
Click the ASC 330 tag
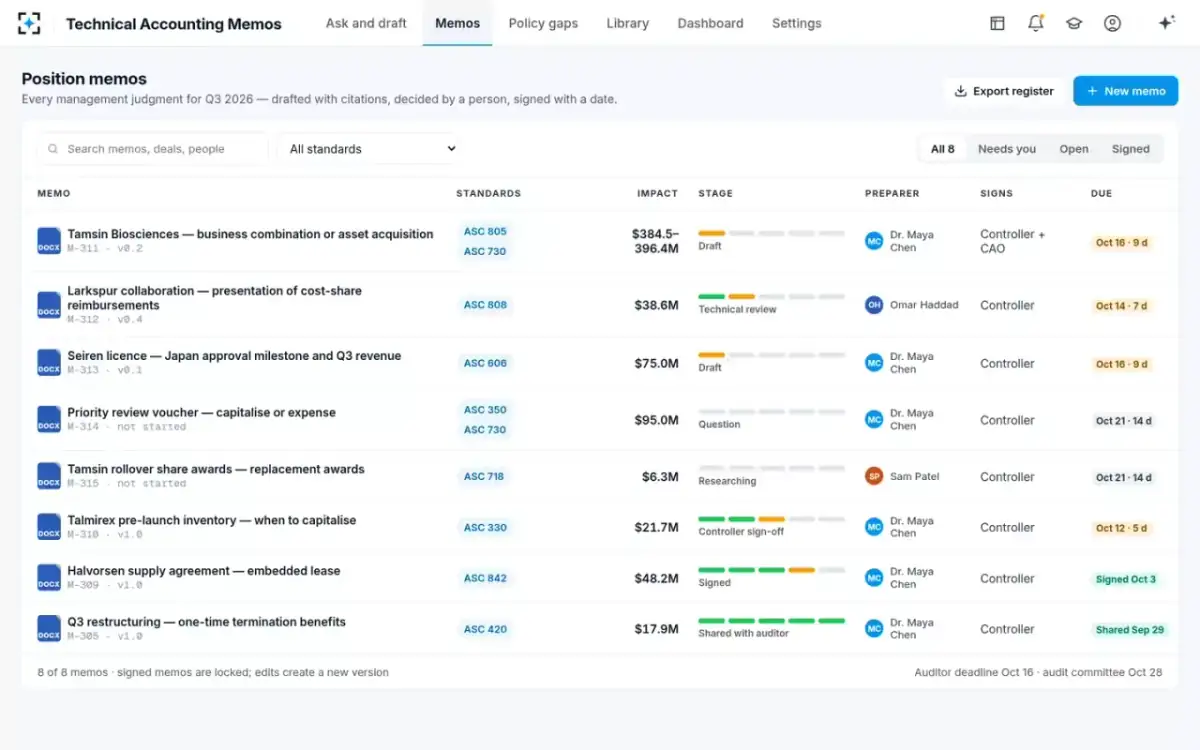click(485, 527)
